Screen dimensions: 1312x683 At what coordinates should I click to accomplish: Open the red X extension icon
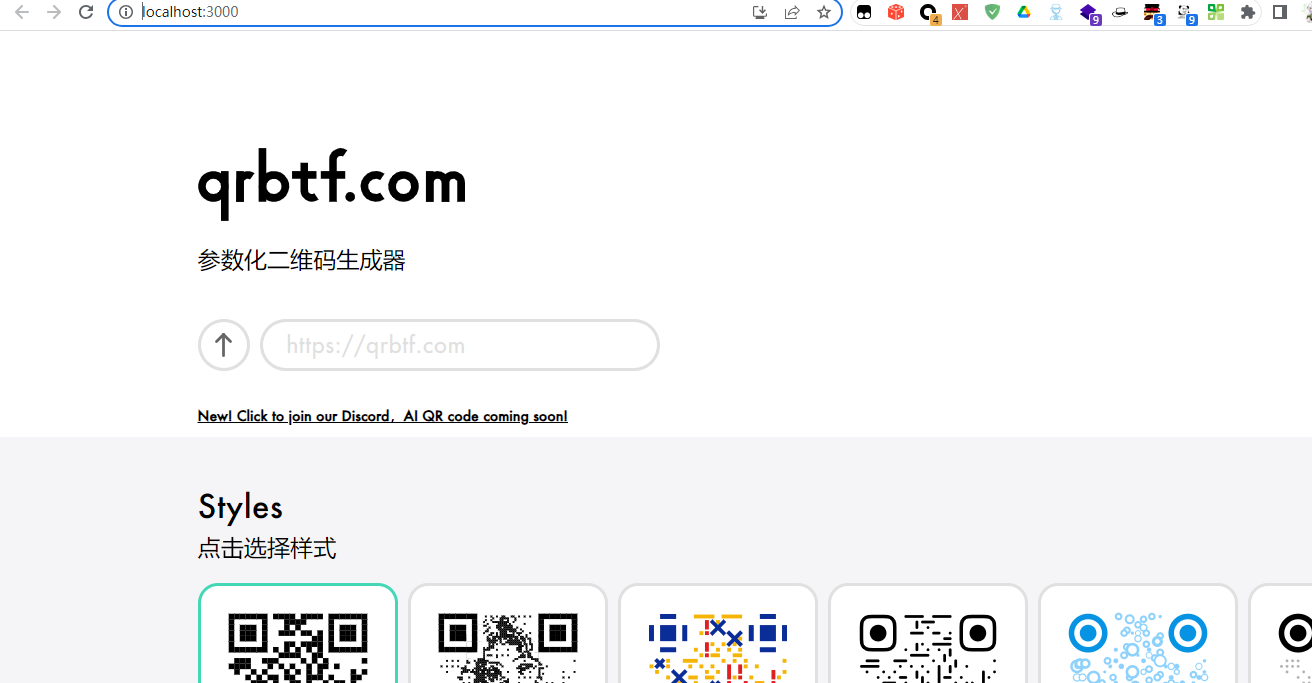[x=960, y=12]
